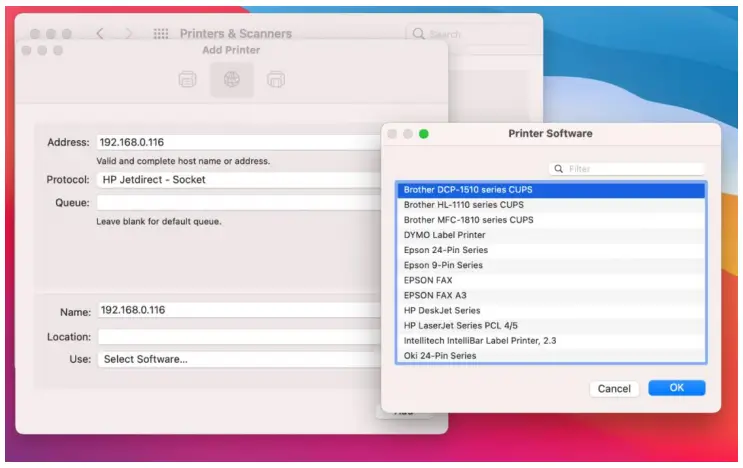Click green zoom button of Printer Software
The width and height of the screenshot is (743, 468).
pyautogui.click(x=424, y=134)
